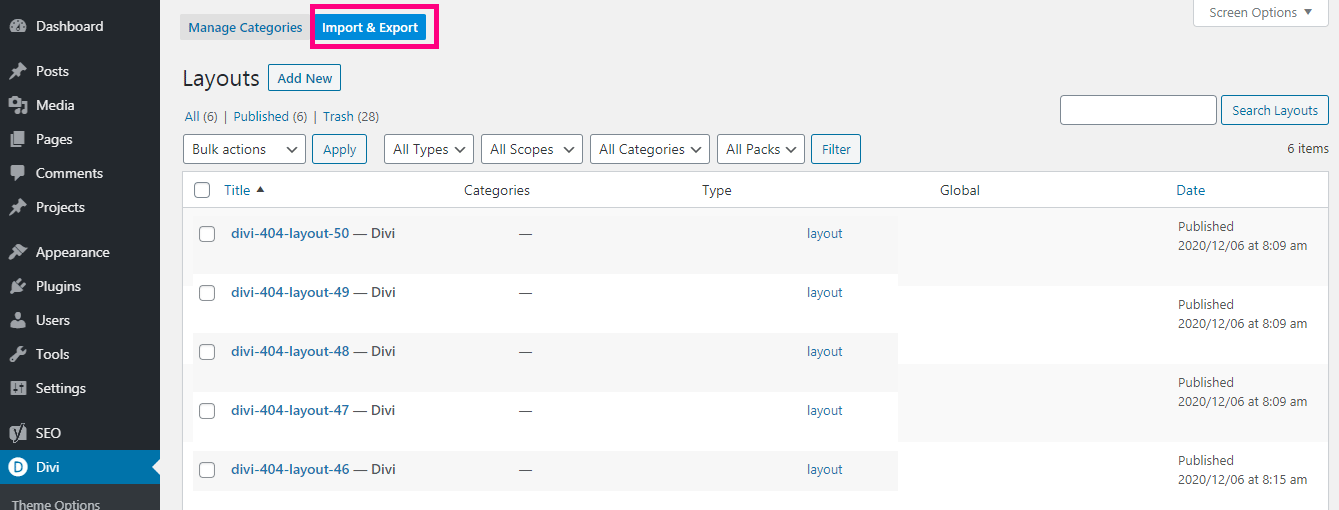Check the divi-404-layout-46 row checkbox

point(207,470)
